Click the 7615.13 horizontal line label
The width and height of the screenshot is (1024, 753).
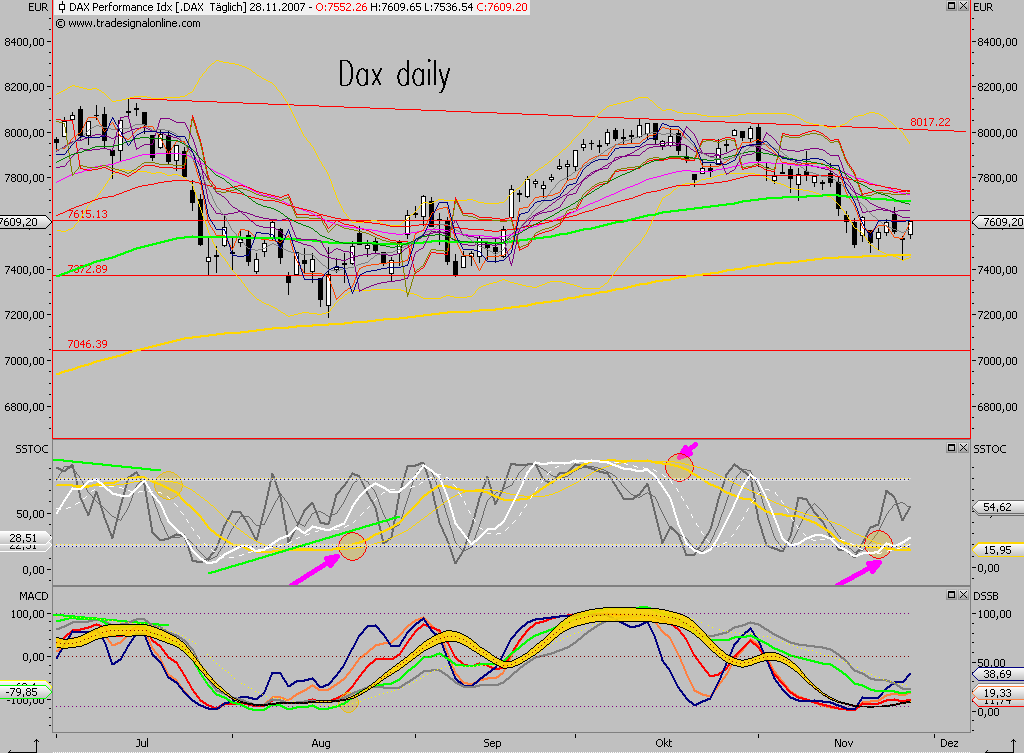(x=88, y=214)
